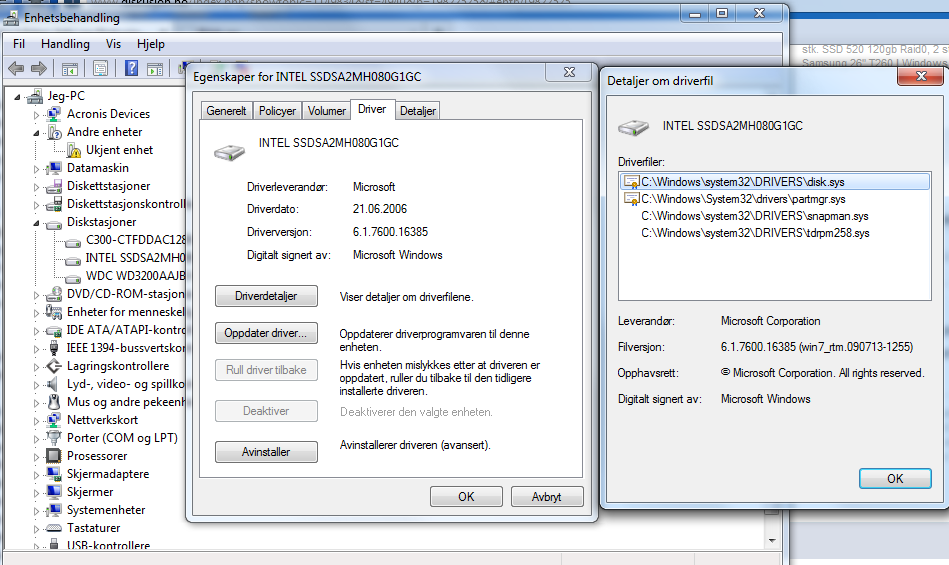Click the Back arrow toolbar icon

[x=16, y=69]
